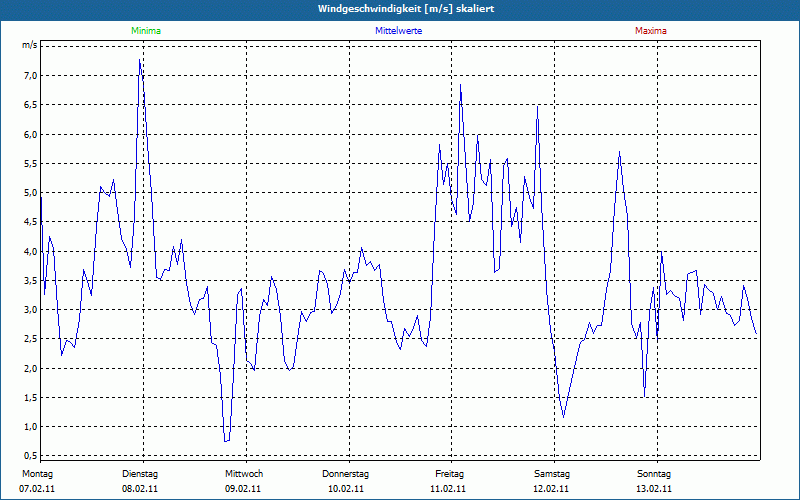
Task: Click the 6,0 y-axis value
Action: pos(30,134)
